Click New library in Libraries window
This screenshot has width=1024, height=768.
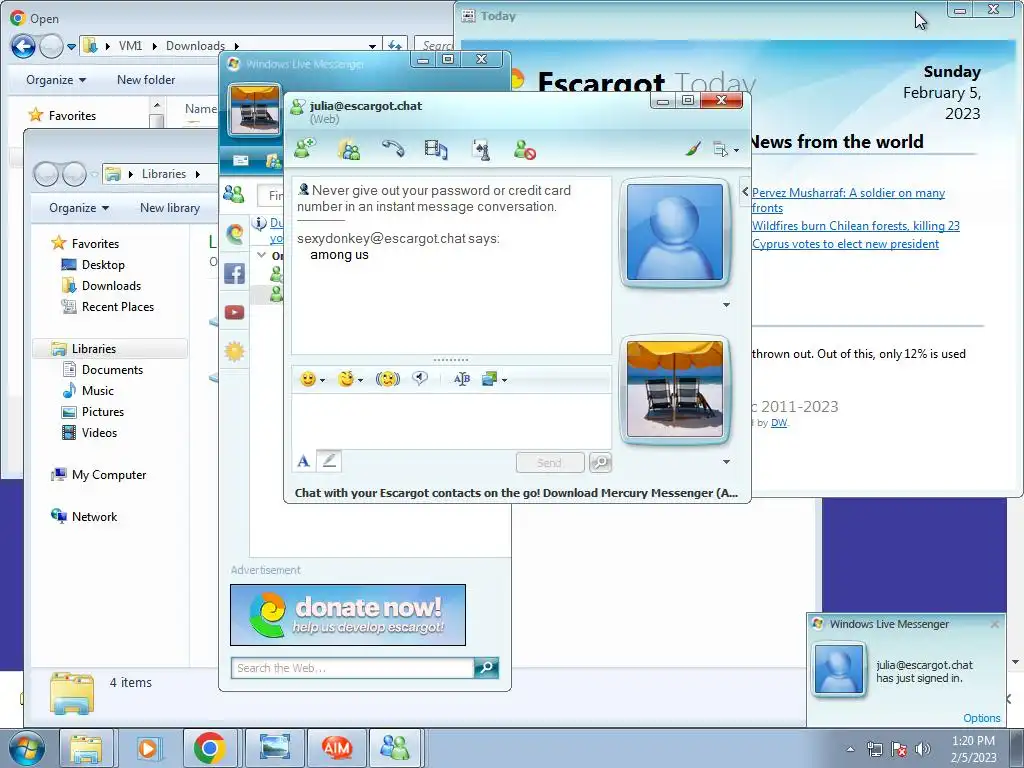point(170,208)
